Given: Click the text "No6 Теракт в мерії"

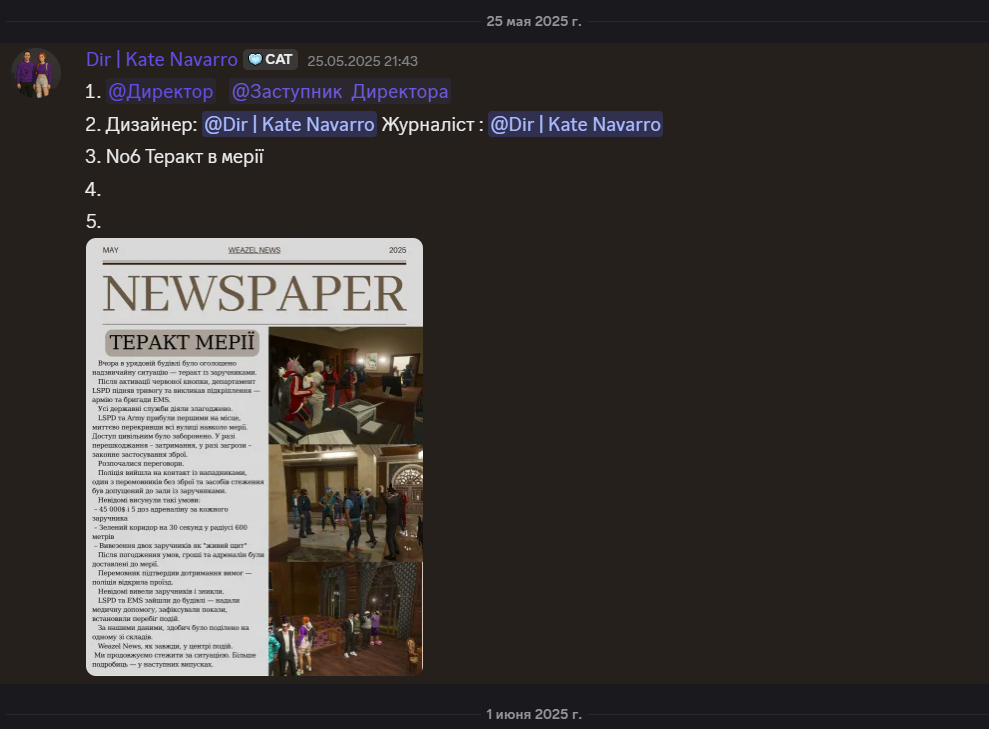Looking at the screenshot, I should point(185,156).
